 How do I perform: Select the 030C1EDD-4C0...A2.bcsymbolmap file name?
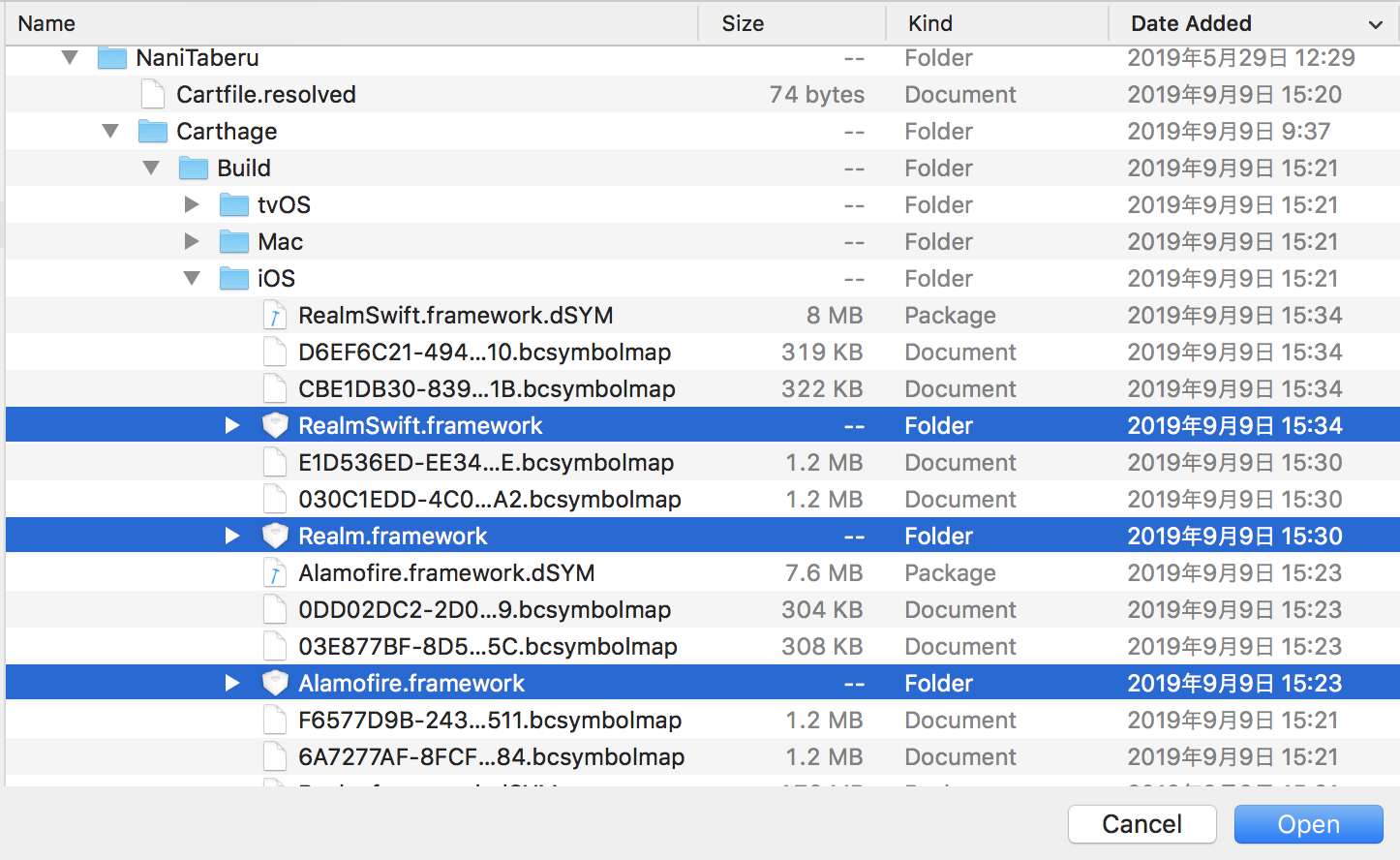tap(490, 499)
